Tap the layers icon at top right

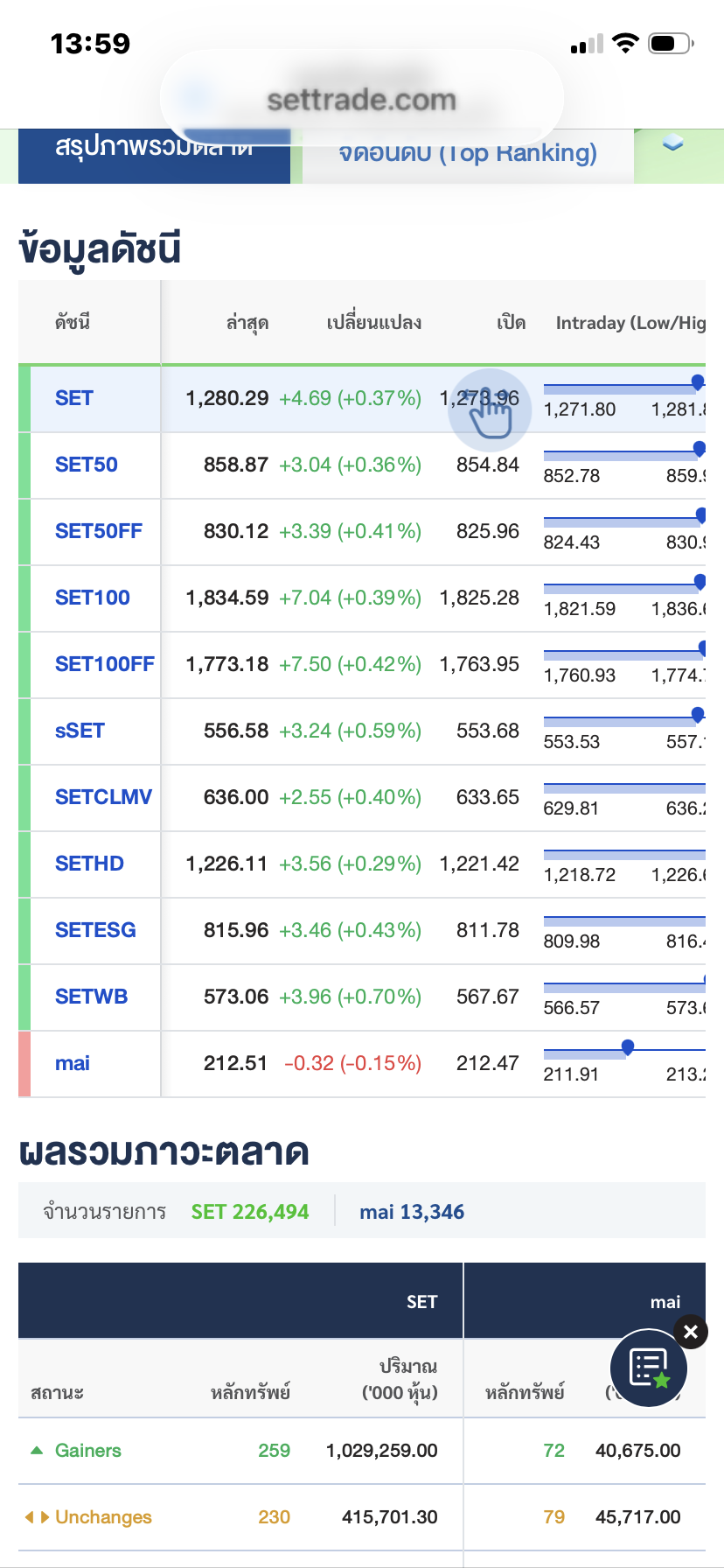[x=672, y=144]
